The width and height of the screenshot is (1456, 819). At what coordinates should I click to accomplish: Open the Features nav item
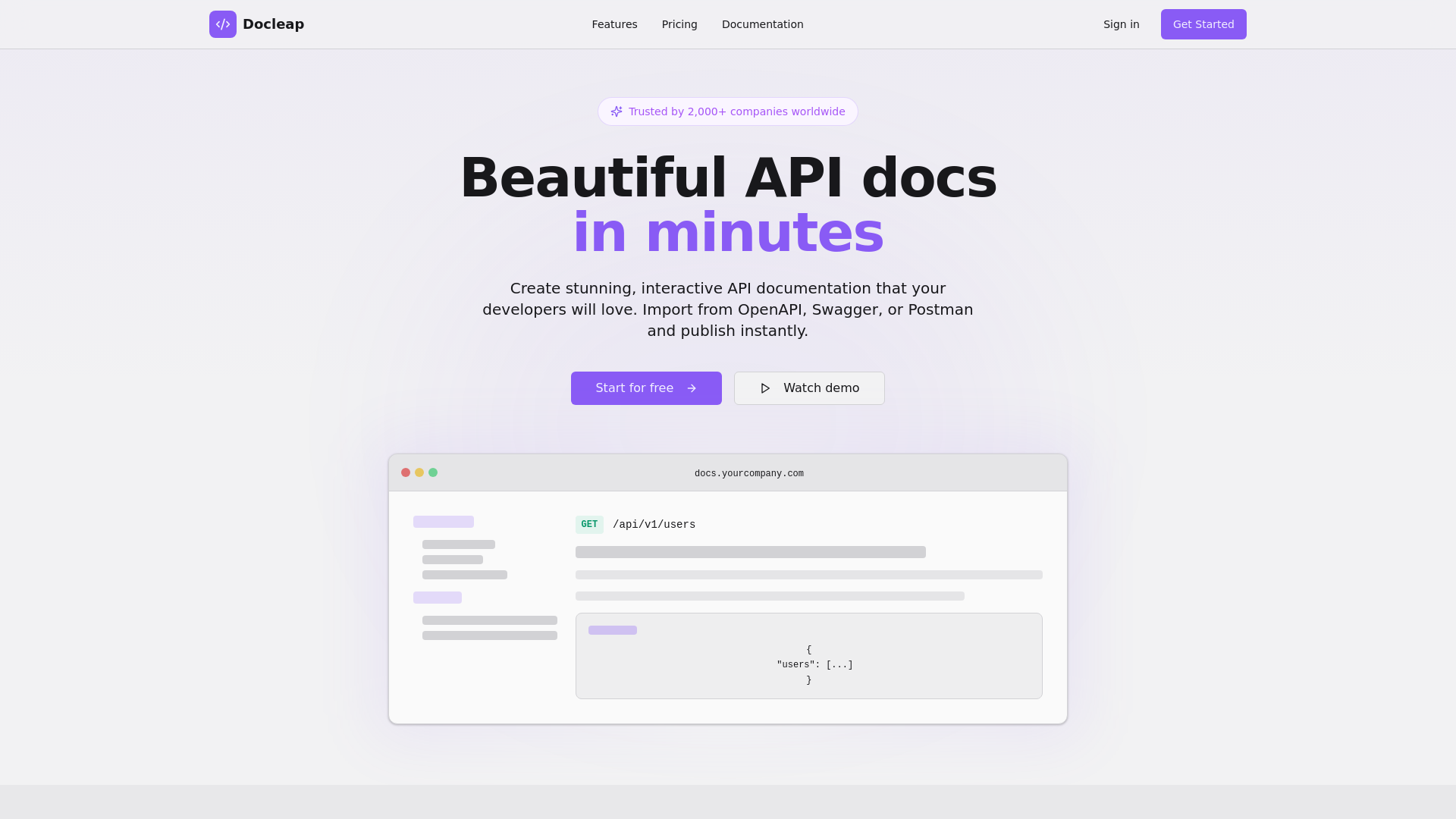click(x=614, y=24)
